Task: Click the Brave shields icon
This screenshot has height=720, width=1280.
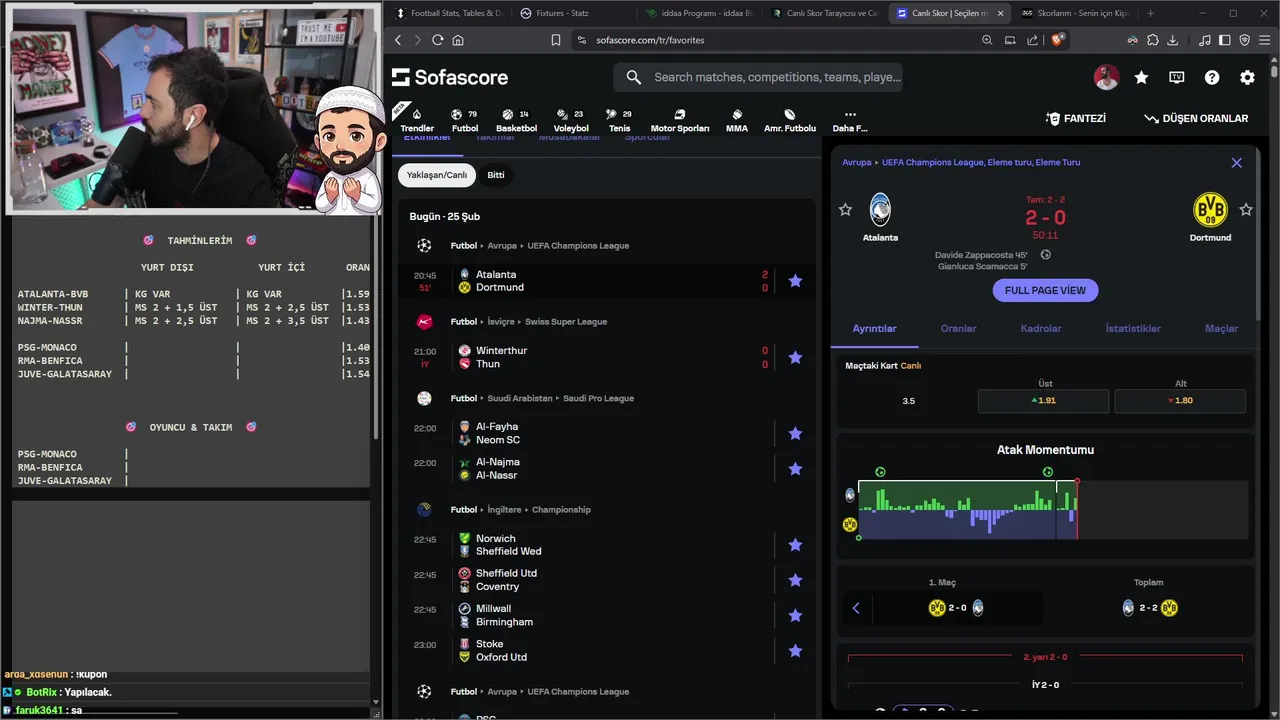Action: tap(1058, 40)
